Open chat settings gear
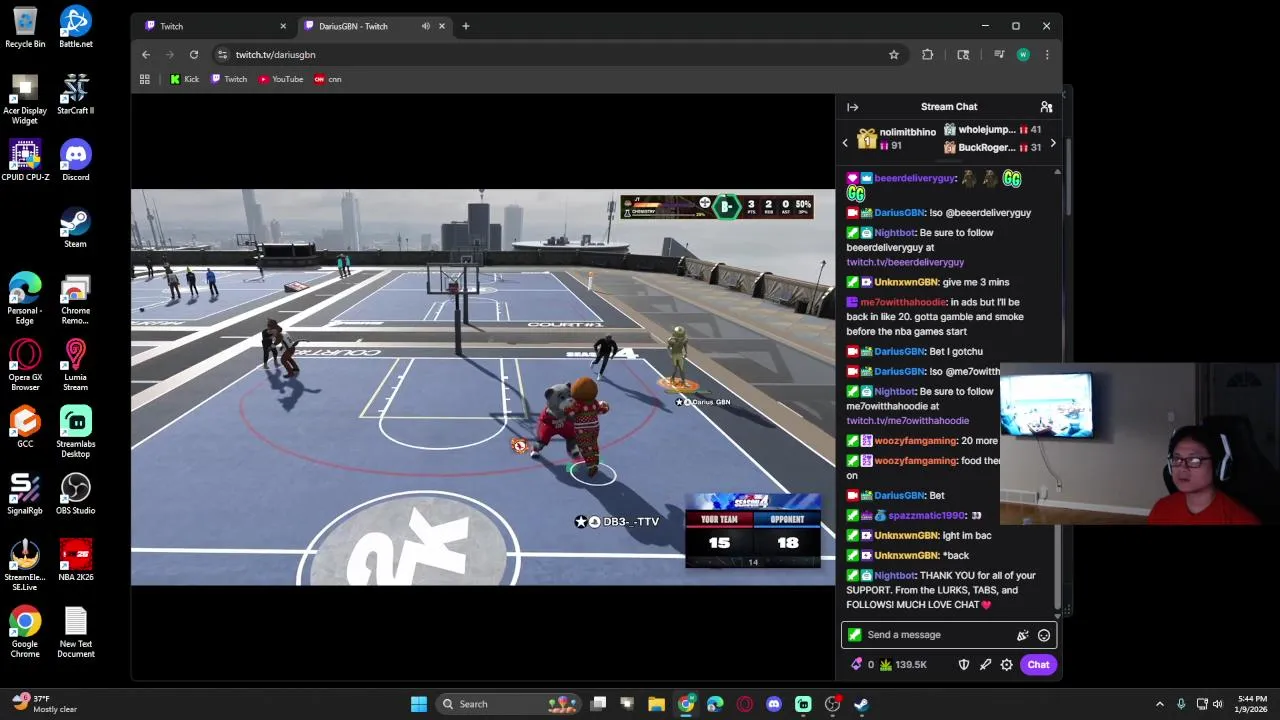The image size is (1280, 720). click(x=1007, y=665)
